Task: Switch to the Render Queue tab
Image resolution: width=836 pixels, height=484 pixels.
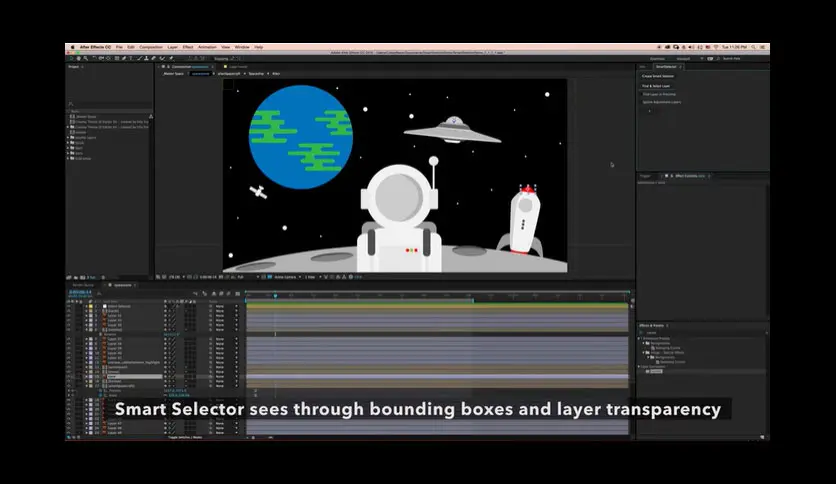Action: [x=83, y=285]
